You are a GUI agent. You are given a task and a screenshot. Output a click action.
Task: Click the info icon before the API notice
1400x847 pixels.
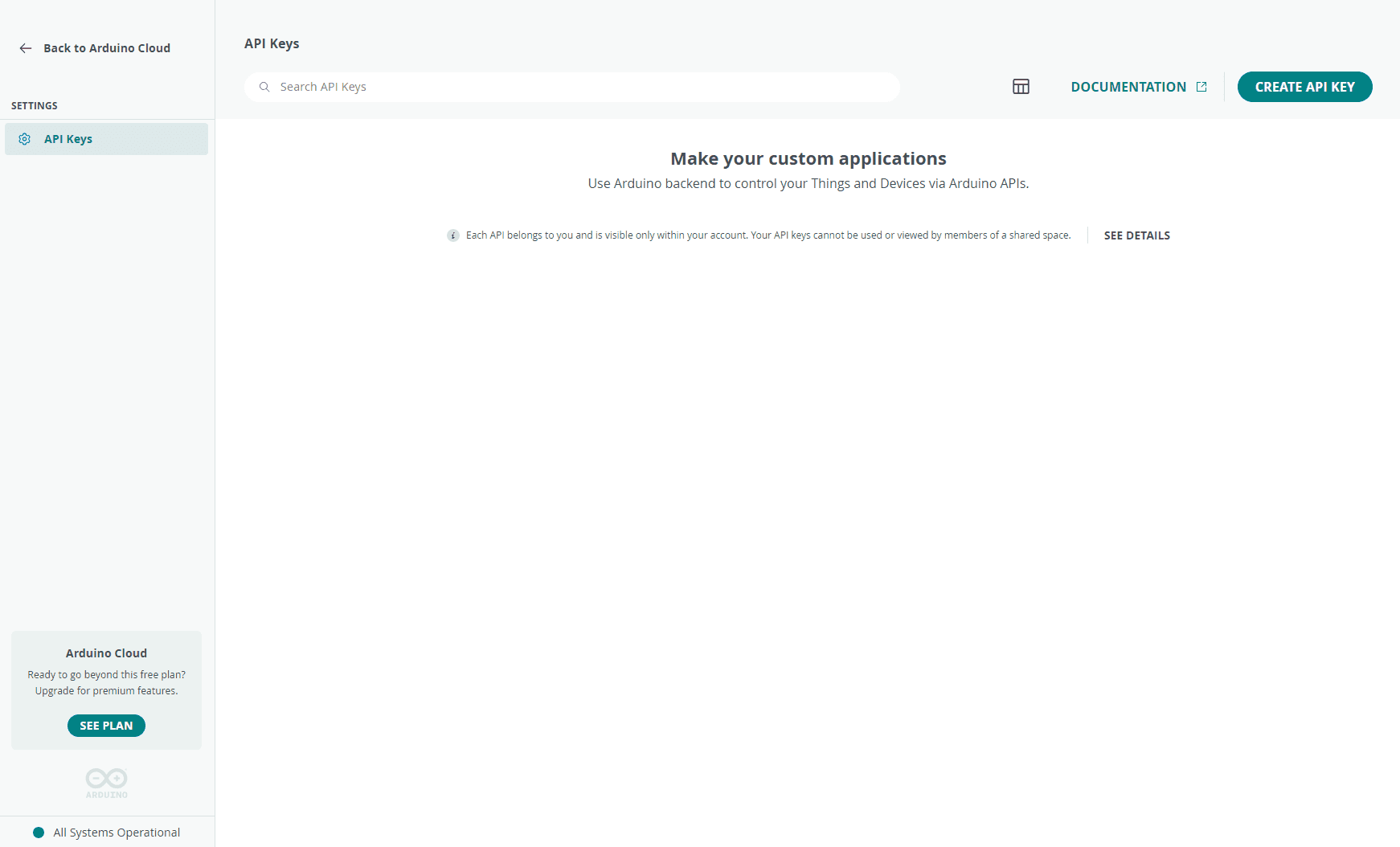pyautogui.click(x=452, y=235)
